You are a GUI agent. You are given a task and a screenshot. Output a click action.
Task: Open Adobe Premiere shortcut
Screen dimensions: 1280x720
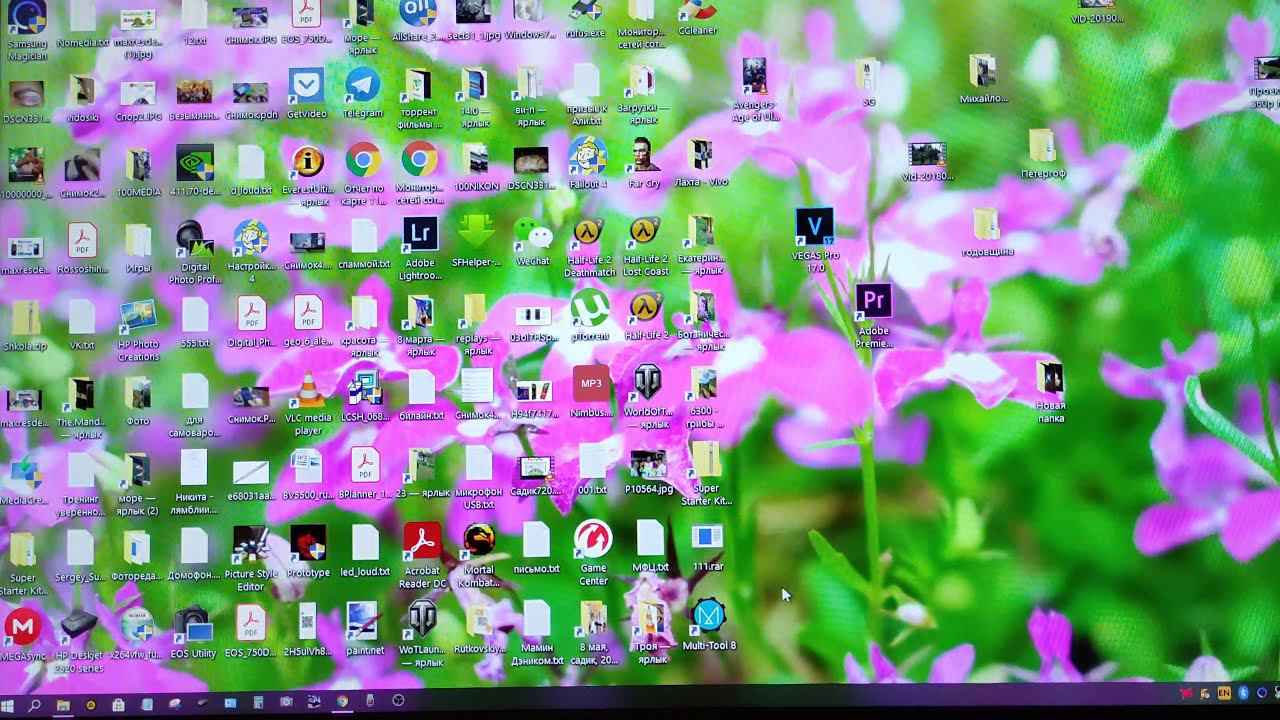point(874,300)
